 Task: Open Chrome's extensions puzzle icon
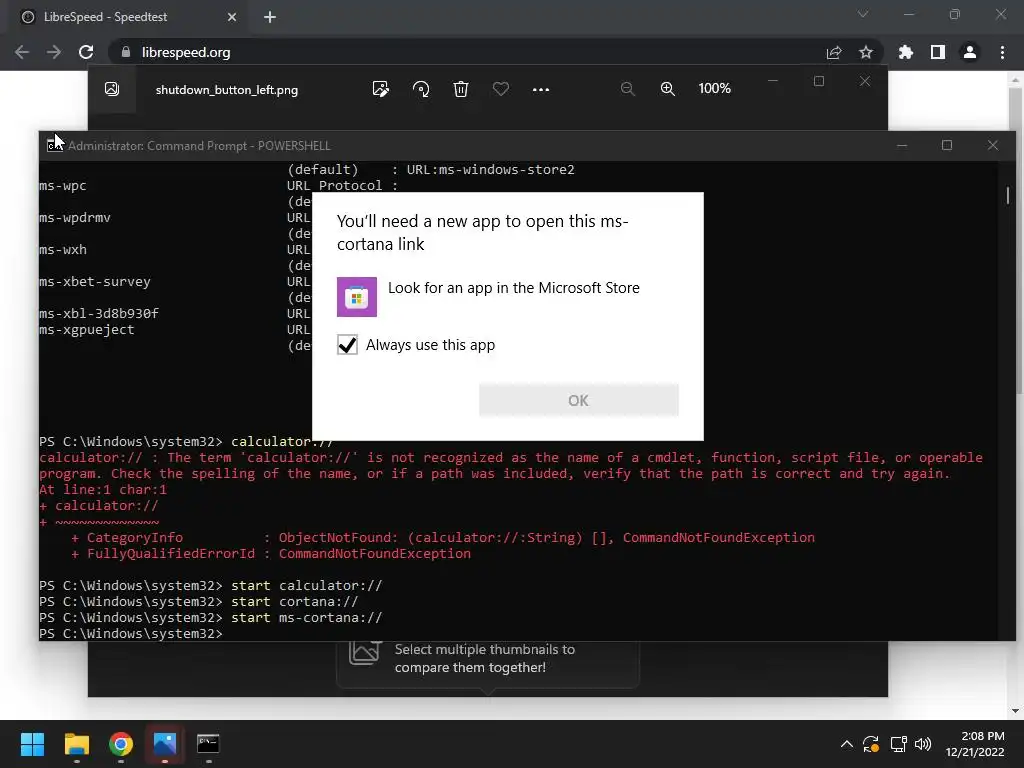click(x=906, y=52)
